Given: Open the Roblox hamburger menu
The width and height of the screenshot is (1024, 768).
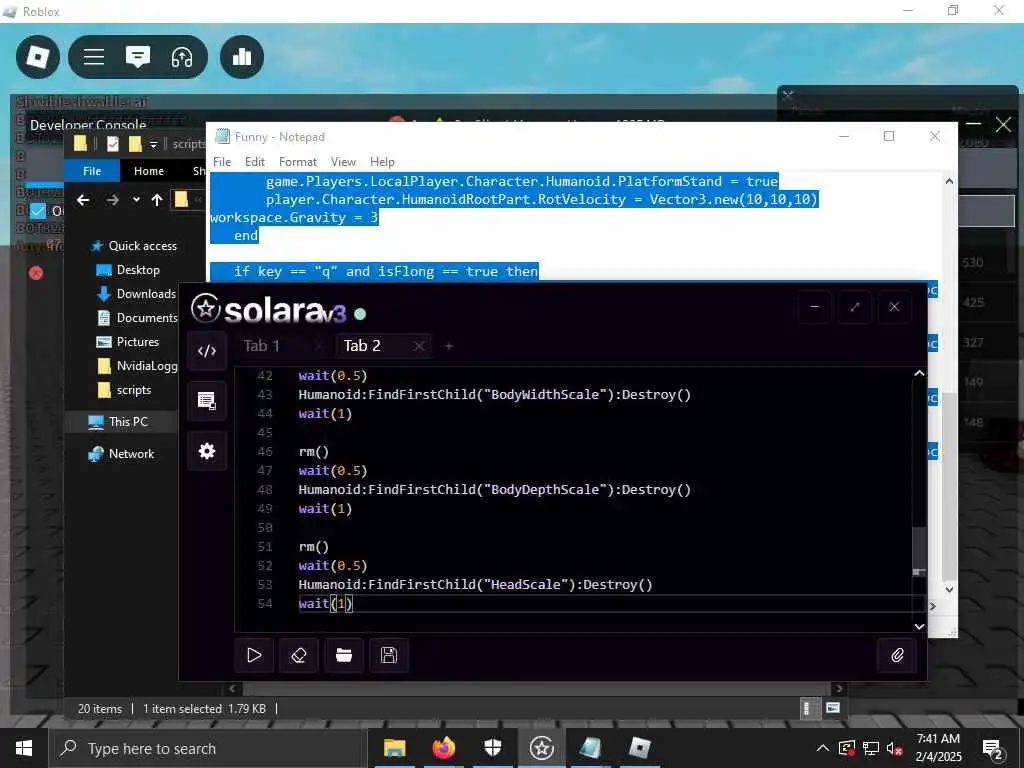Looking at the screenshot, I should 94,57.
